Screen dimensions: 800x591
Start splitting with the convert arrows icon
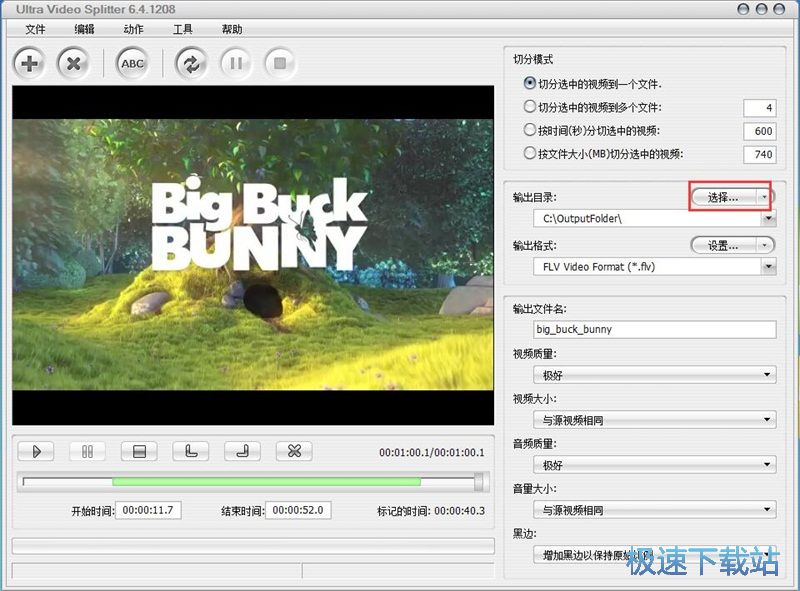point(191,63)
